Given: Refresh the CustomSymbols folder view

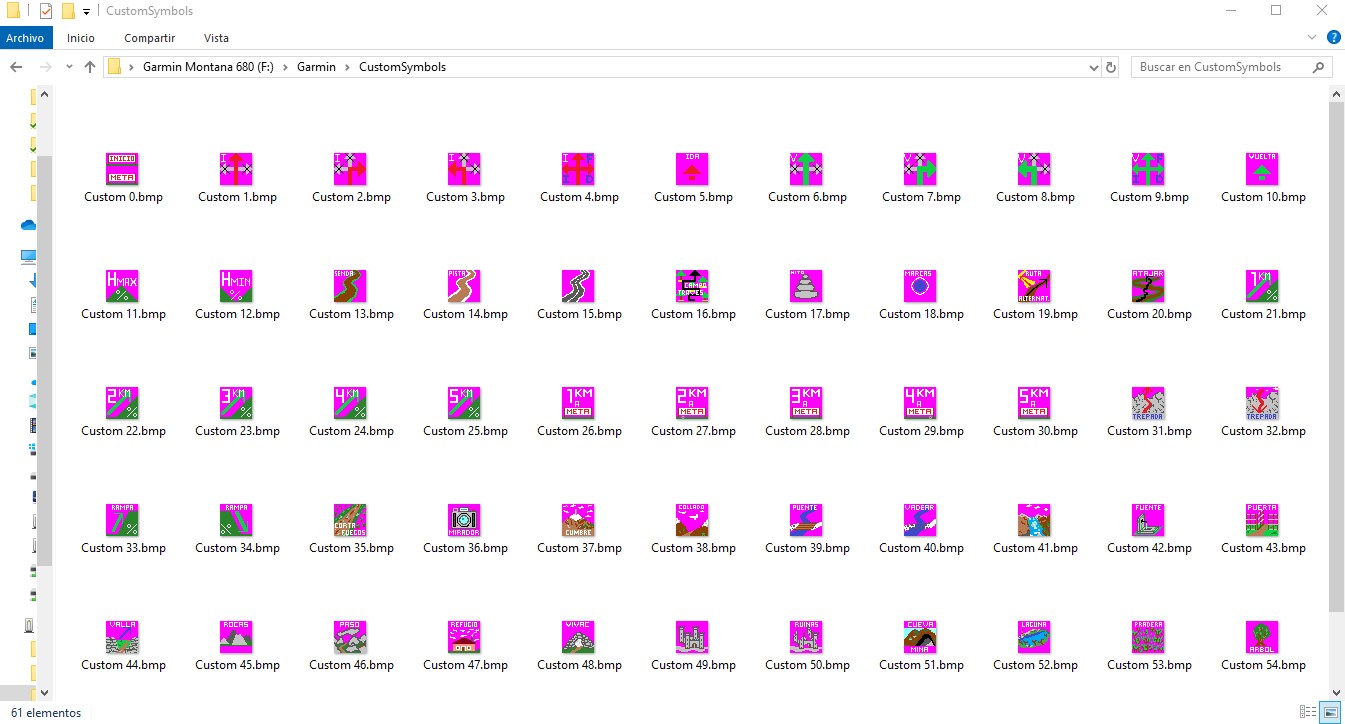Looking at the screenshot, I should click(1110, 67).
